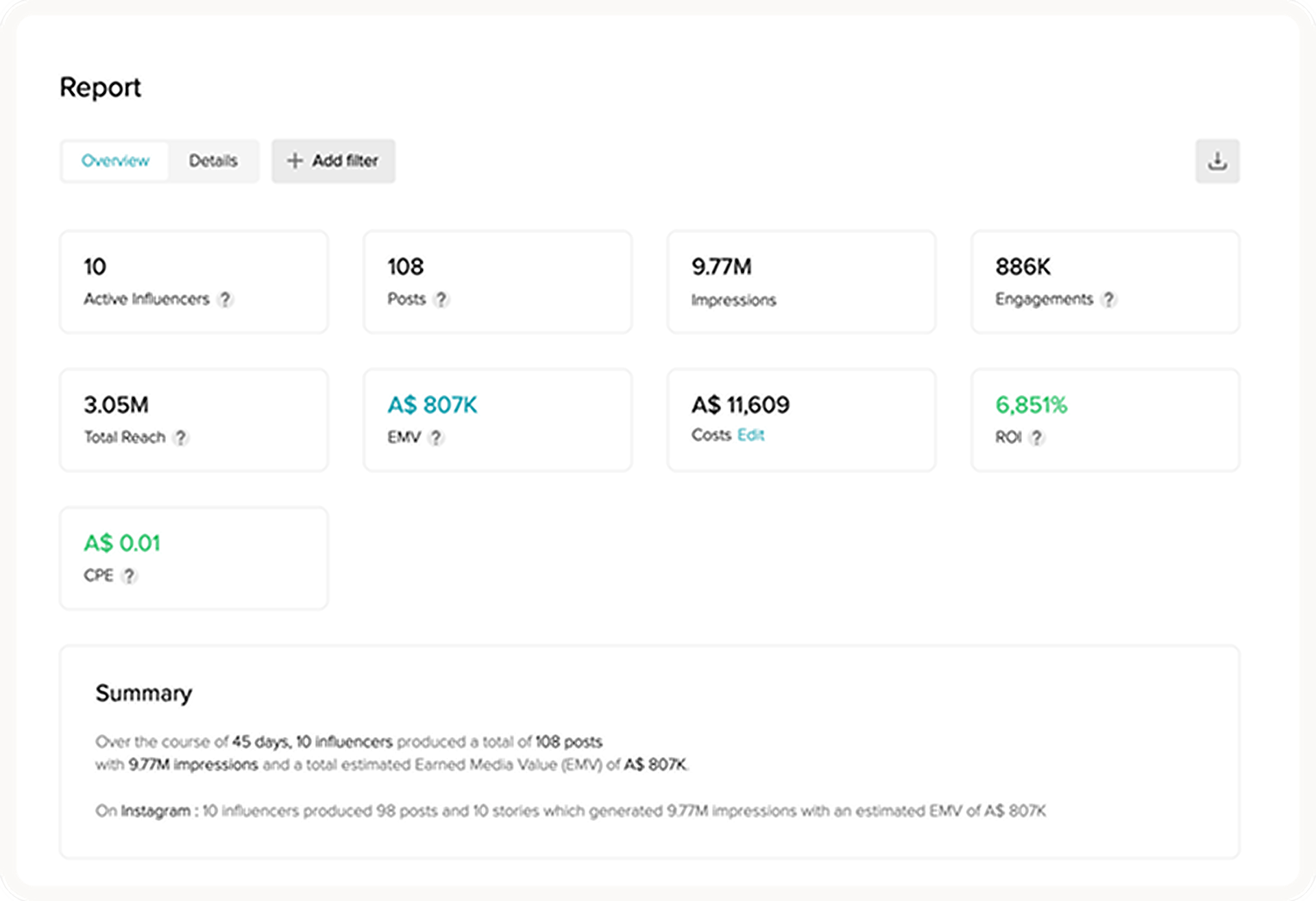Click the download report icon

coord(1217,161)
